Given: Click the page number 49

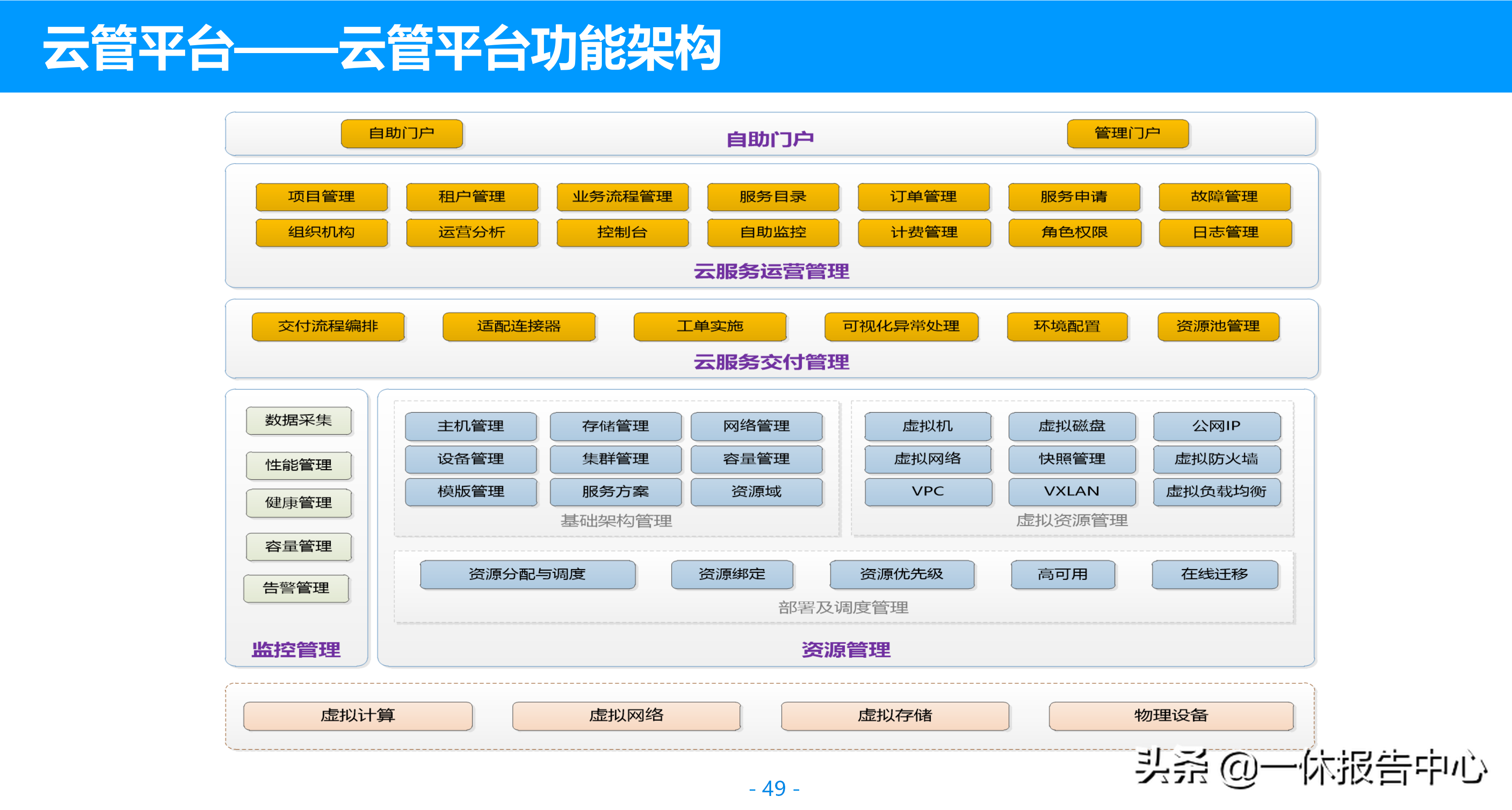Looking at the screenshot, I should point(774,788).
